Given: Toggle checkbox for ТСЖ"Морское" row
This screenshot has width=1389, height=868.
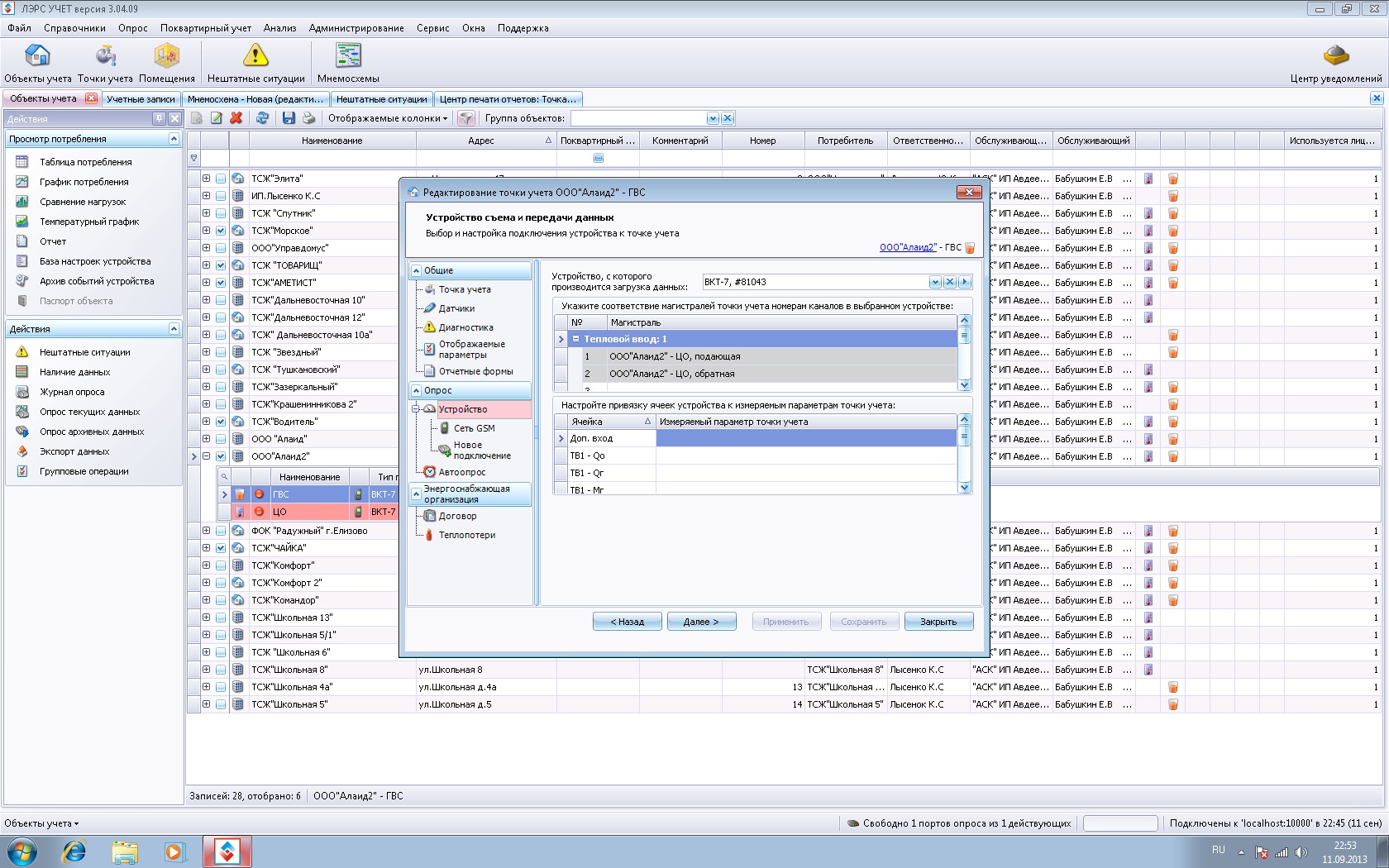Looking at the screenshot, I should pos(221,231).
